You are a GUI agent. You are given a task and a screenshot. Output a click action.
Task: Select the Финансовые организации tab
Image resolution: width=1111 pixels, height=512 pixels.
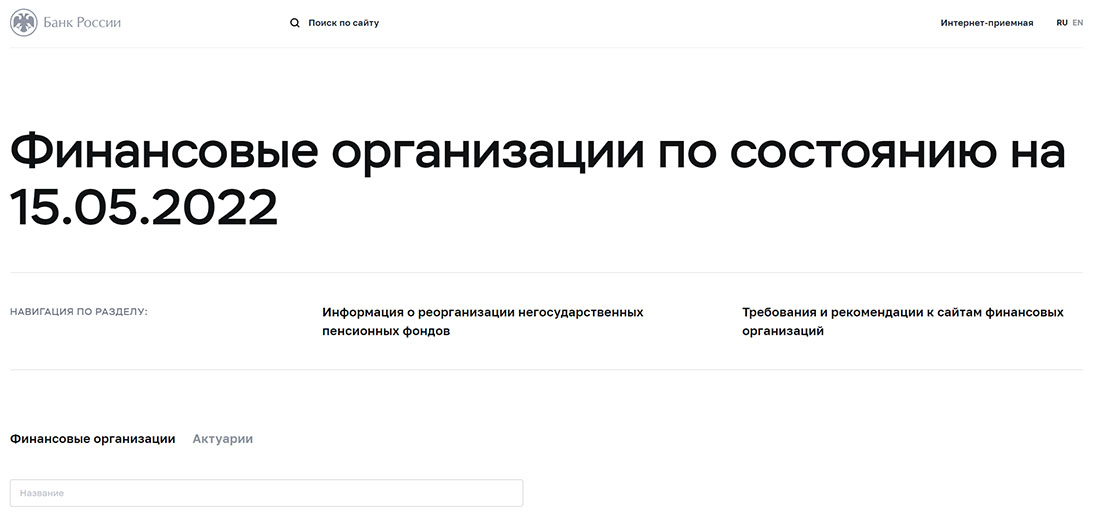click(93, 439)
